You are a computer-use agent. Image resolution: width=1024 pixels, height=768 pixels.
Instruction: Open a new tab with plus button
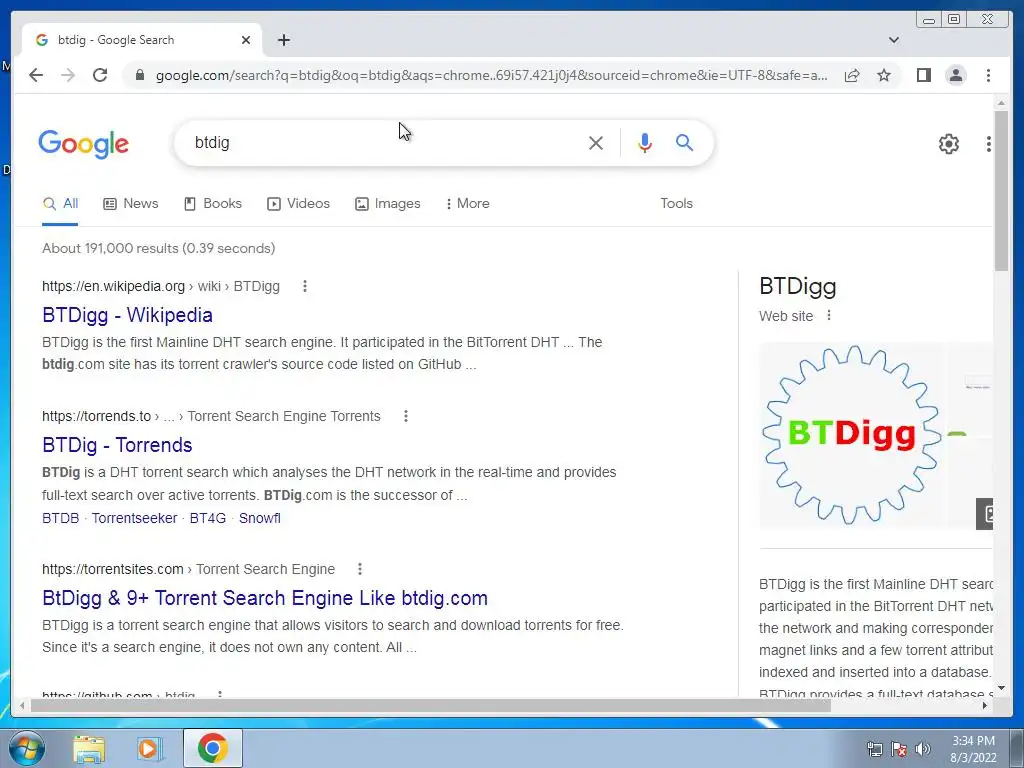[x=283, y=40]
